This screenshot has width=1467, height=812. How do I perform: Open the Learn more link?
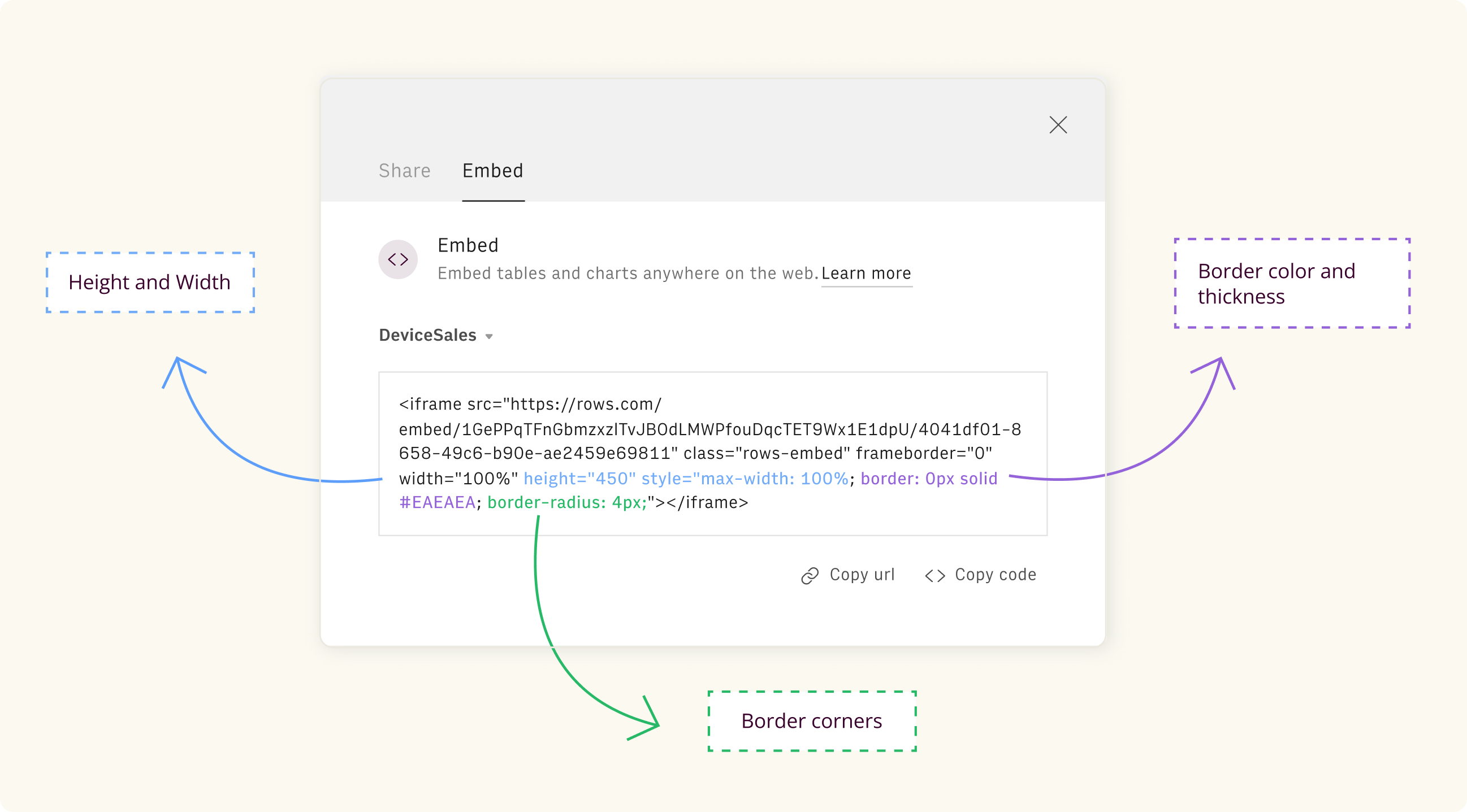click(866, 274)
